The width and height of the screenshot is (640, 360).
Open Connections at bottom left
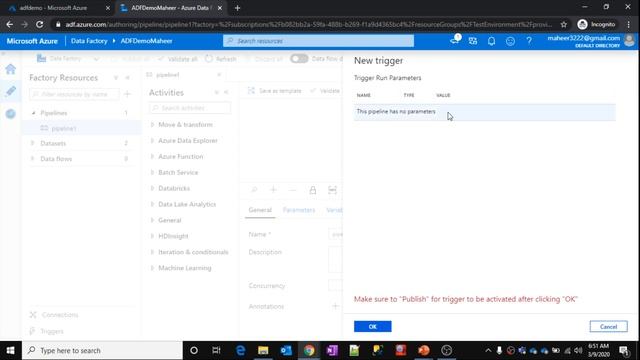point(54,315)
